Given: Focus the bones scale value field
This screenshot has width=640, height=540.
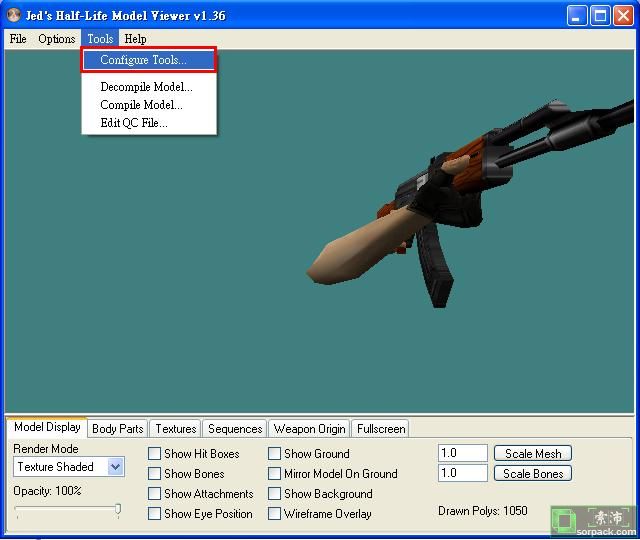Looking at the screenshot, I should pyautogui.click(x=462, y=473).
